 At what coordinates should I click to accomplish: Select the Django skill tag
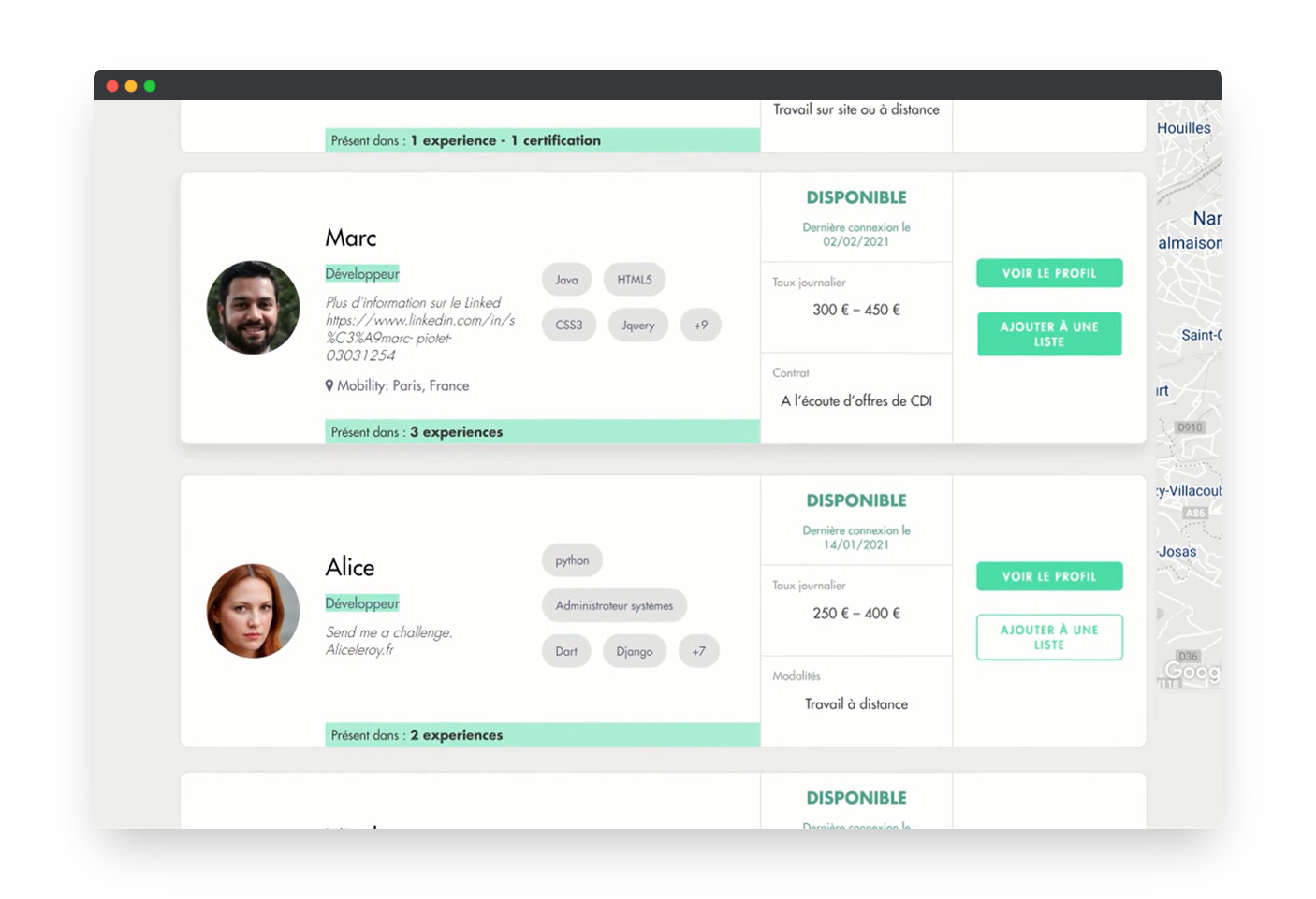click(635, 651)
